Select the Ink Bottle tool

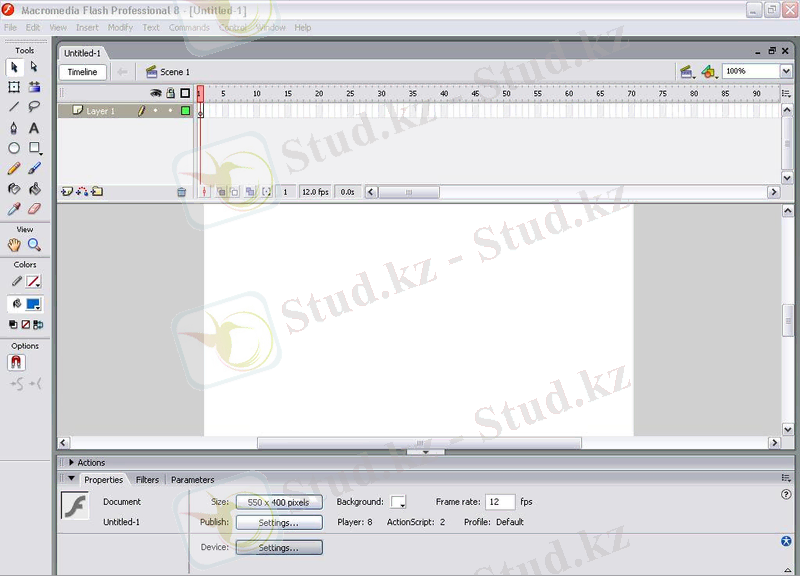[14, 189]
